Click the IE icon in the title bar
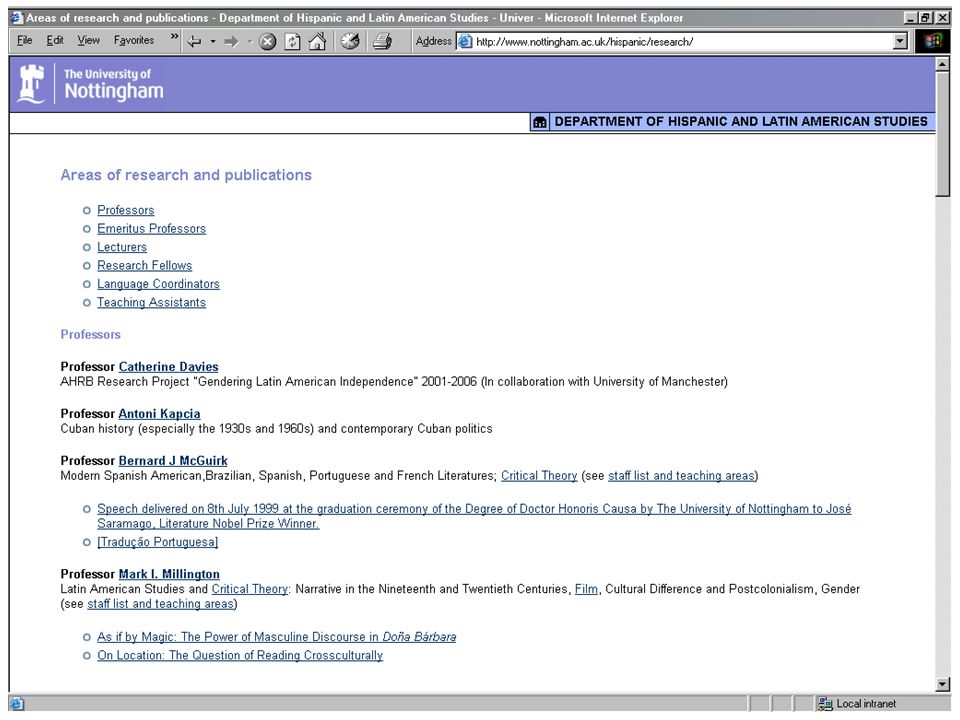The width and height of the screenshot is (960, 720). (16, 18)
